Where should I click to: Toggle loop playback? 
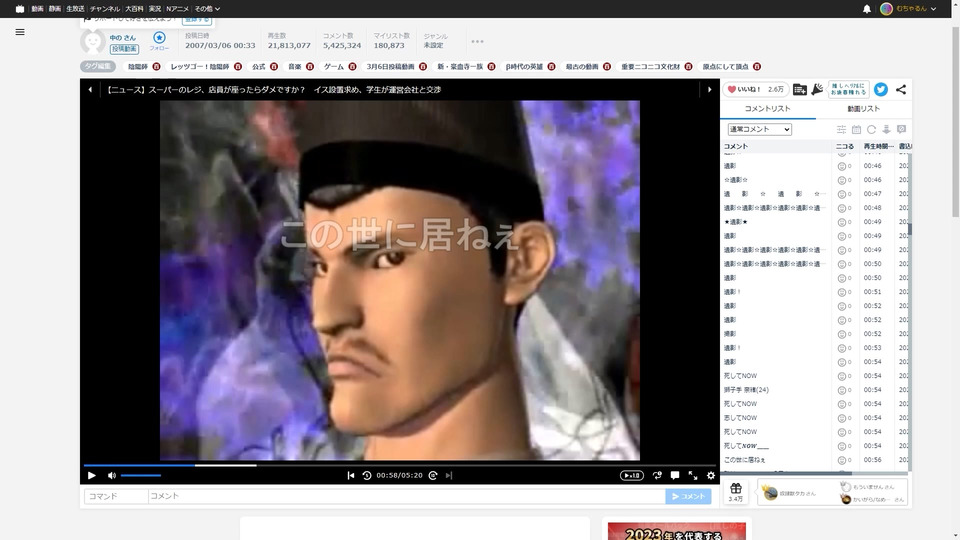pos(657,475)
